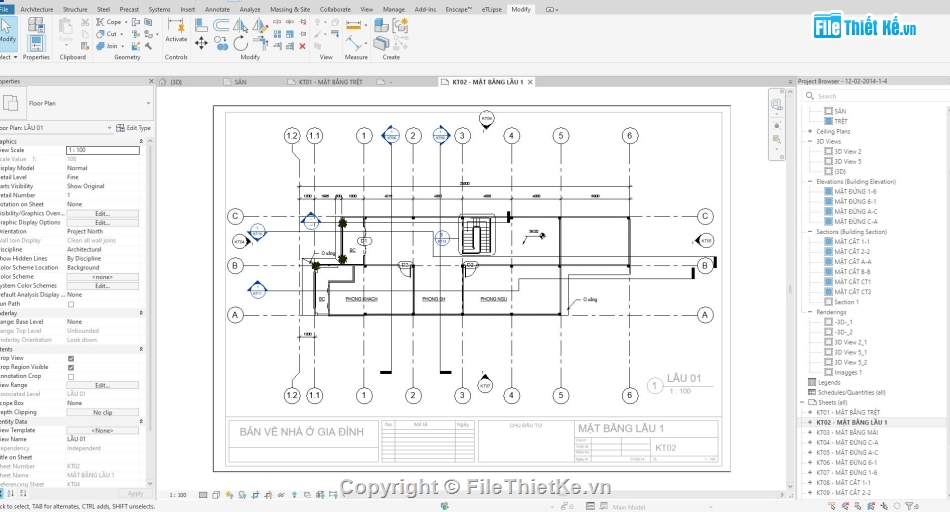Expand the Ceiling Plans tree node
The height and width of the screenshot is (512, 950).
click(x=810, y=131)
